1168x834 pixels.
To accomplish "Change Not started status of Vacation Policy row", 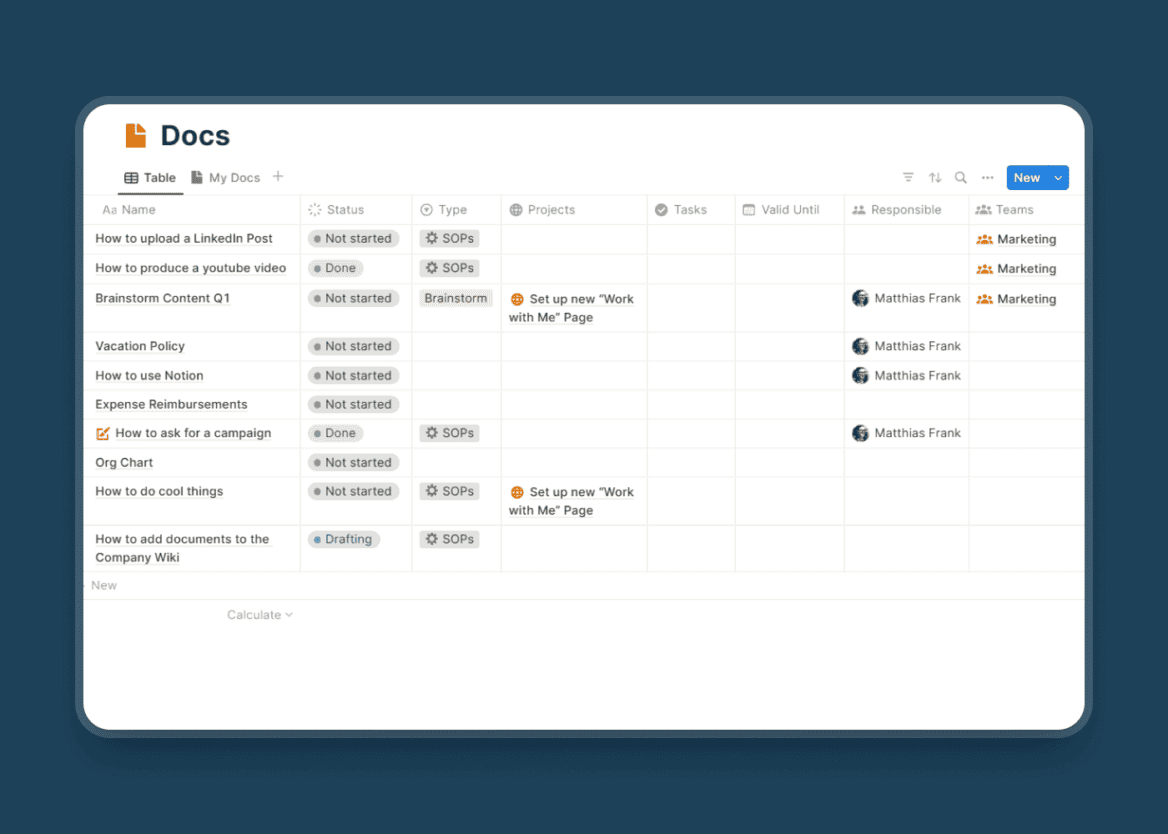I will (x=353, y=346).
